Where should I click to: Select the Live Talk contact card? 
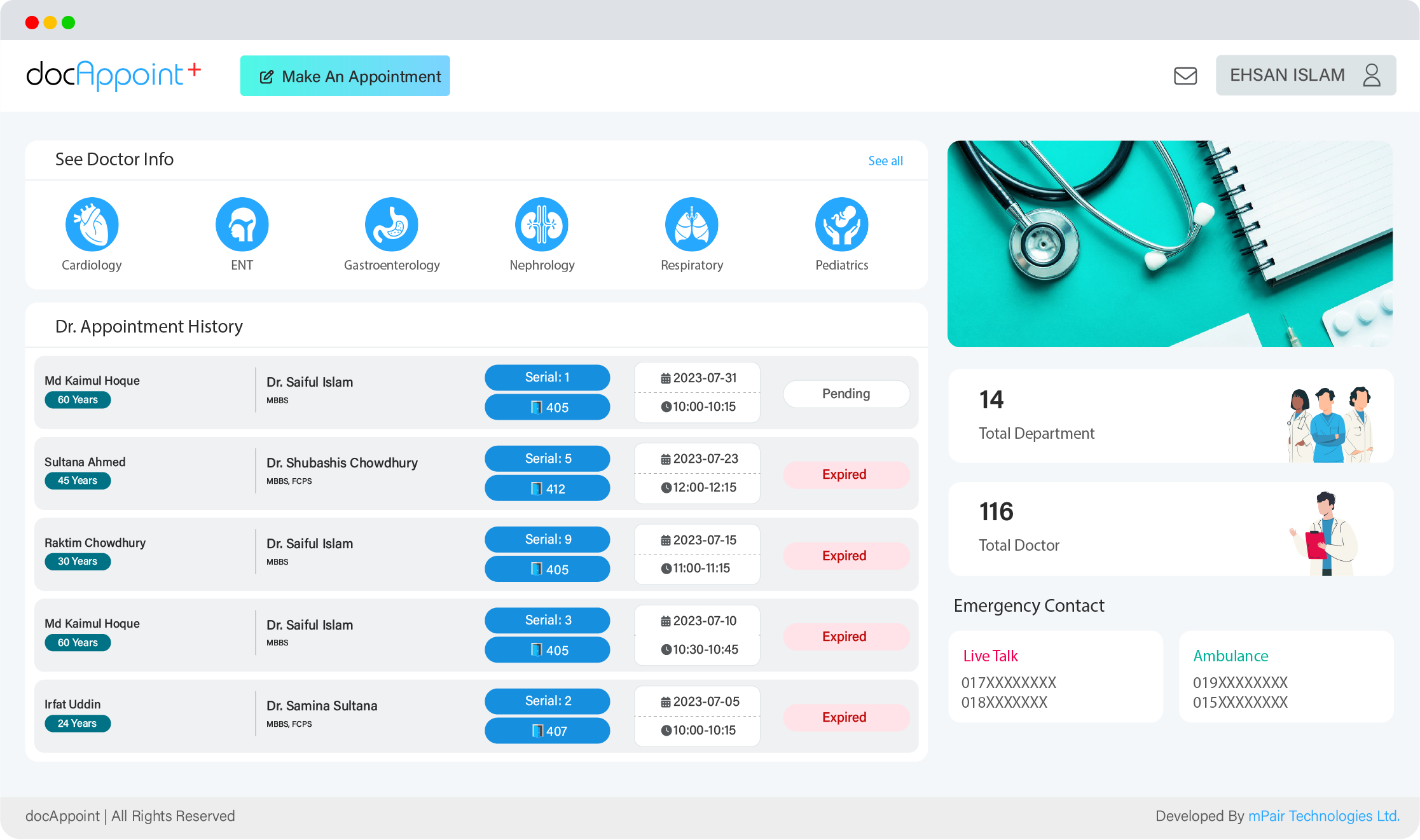[x=1055, y=677]
